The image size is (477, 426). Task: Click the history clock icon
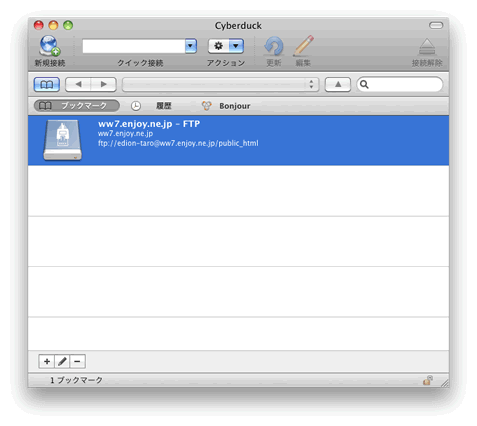pyautogui.click(x=136, y=106)
